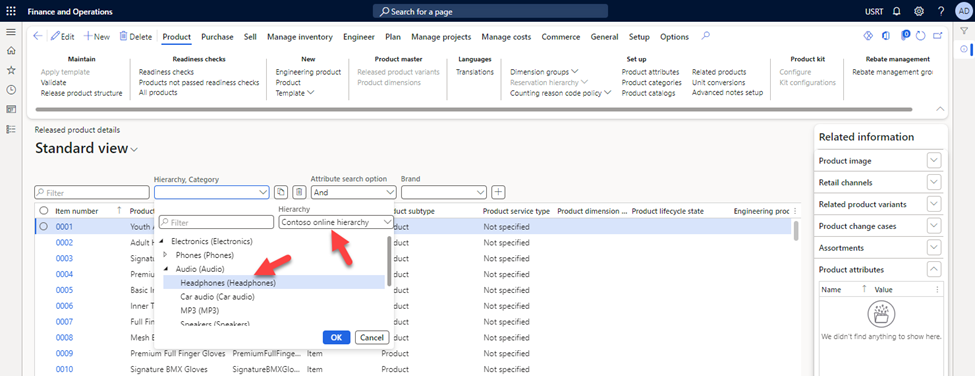Refresh the page with circular arrow
This screenshot has width=975, height=376.
(x=921, y=36)
